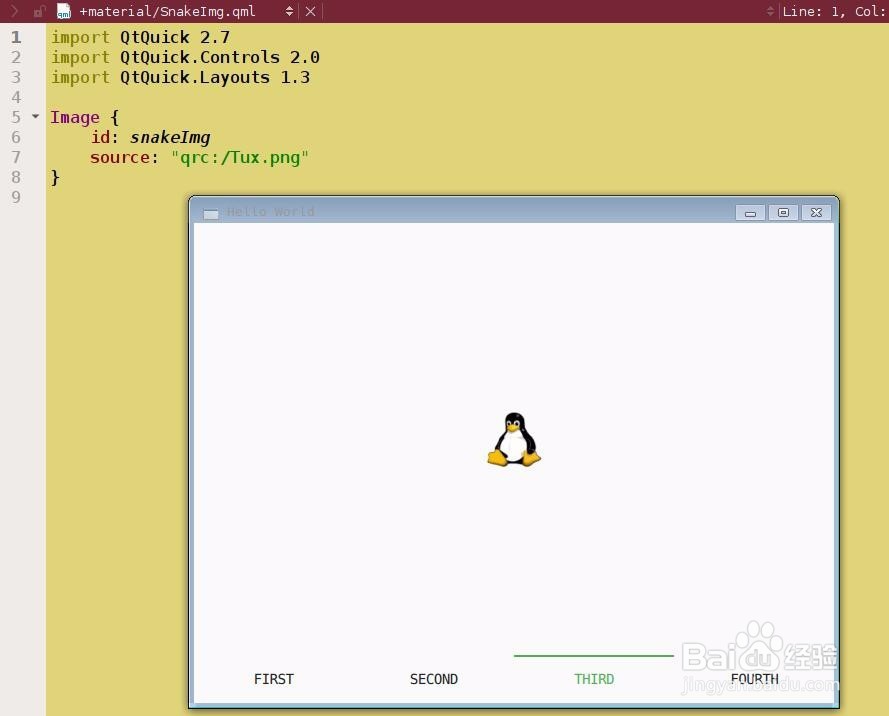This screenshot has width=889, height=716.
Task: Open the symbol selector arrows near Line indicator
Action: (x=769, y=11)
